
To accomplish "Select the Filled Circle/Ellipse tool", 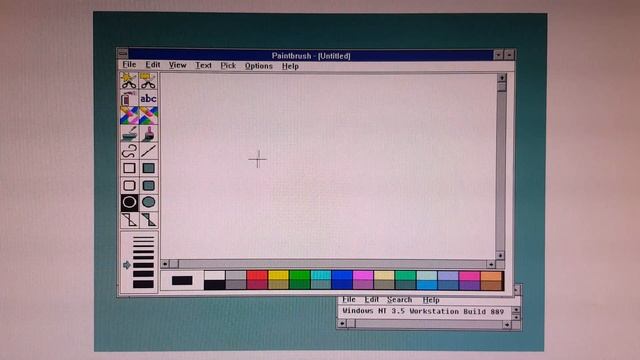I will (148, 202).
